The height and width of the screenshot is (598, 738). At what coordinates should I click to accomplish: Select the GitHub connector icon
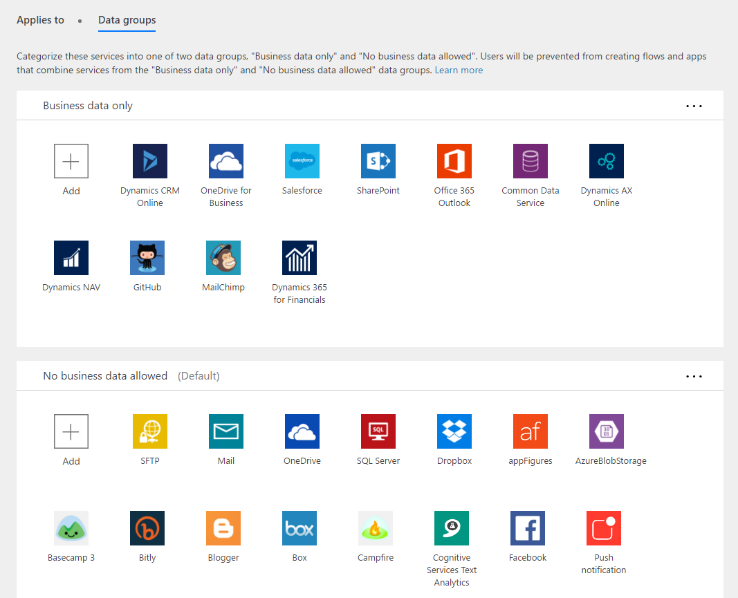tap(147, 258)
